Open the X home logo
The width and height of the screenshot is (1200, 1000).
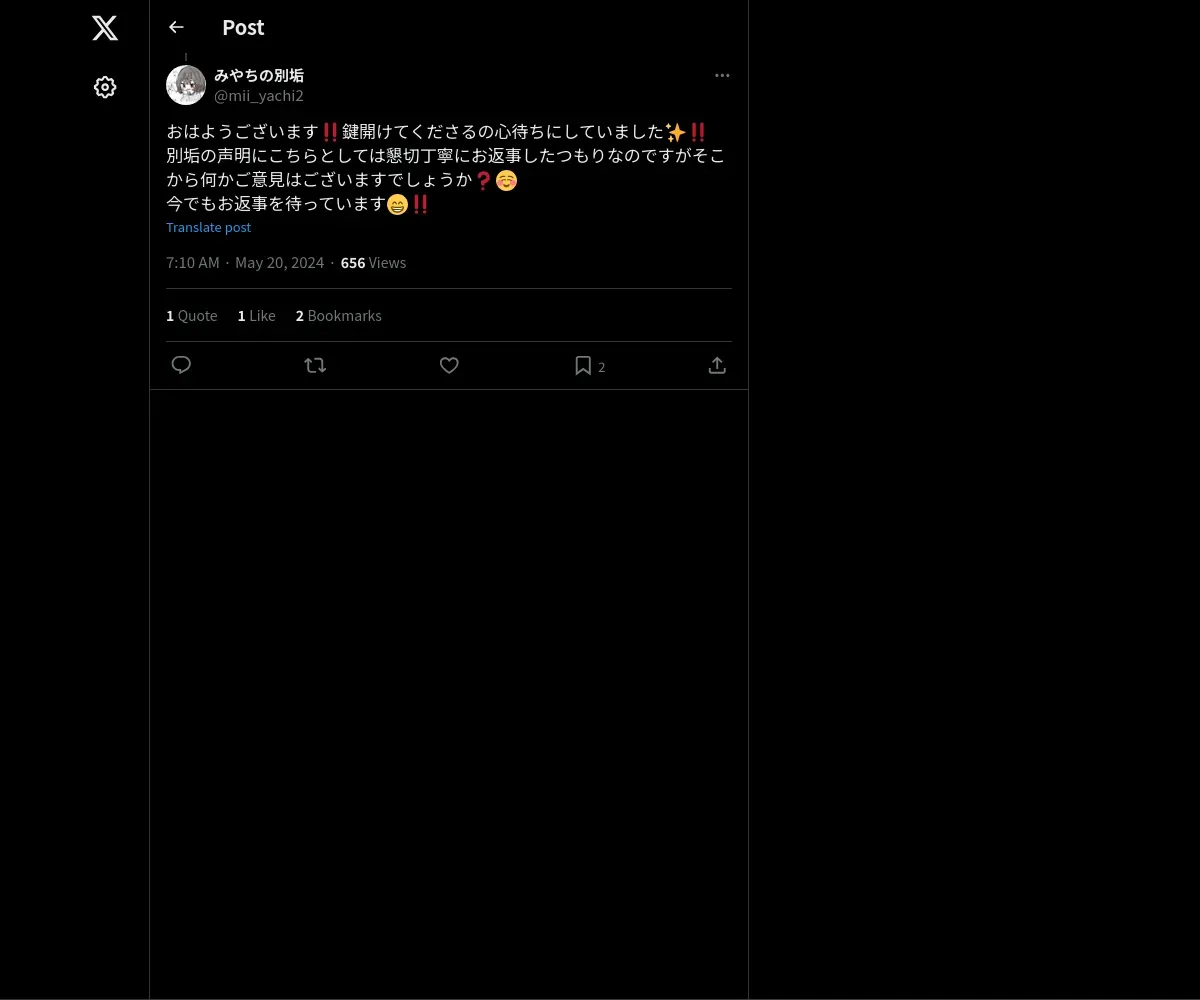click(x=105, y=28)
